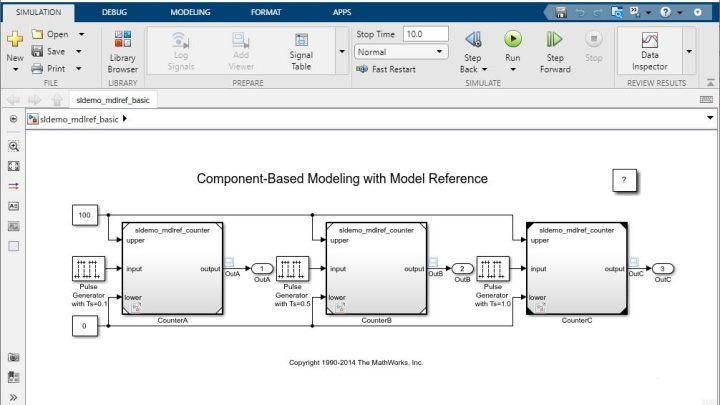Viewport: 720px width, 405px height.
Task: Click the keyboard icon right of the model tabs
Action: pyautogui.click(x=706, y=100)
